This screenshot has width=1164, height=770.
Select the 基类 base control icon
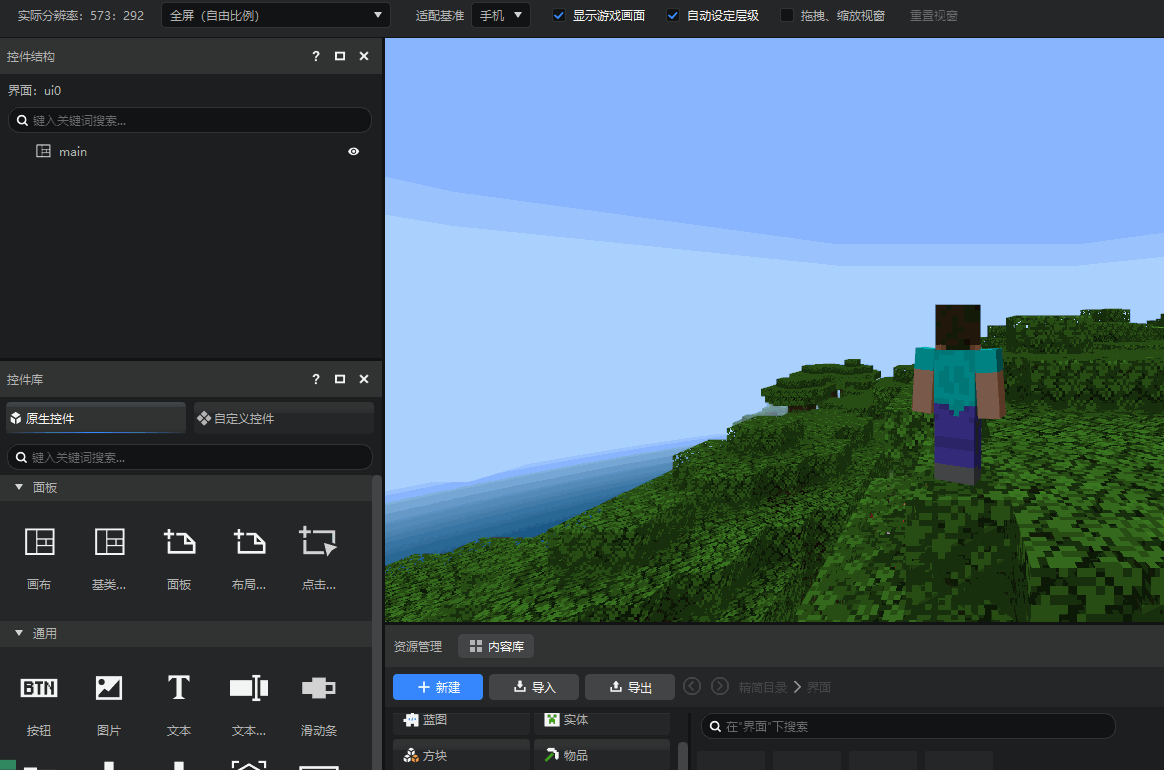tap(109, 542)
